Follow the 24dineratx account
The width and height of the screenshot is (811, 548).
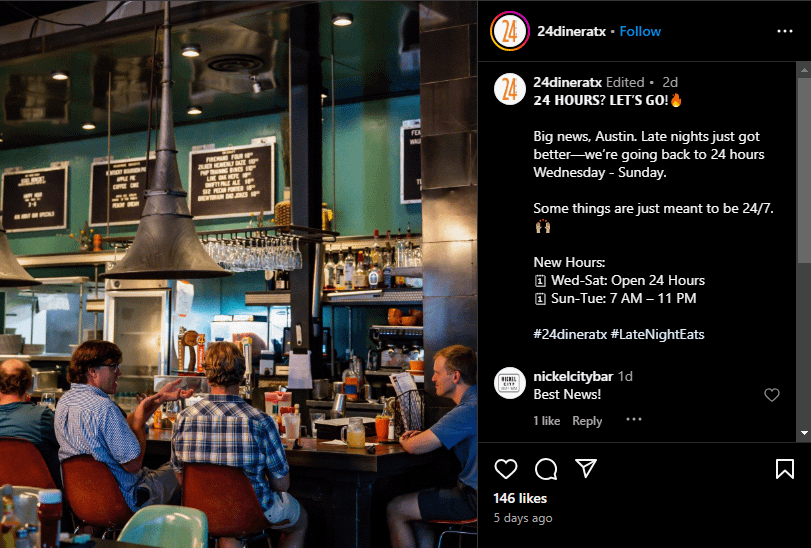tap(640, 32)
